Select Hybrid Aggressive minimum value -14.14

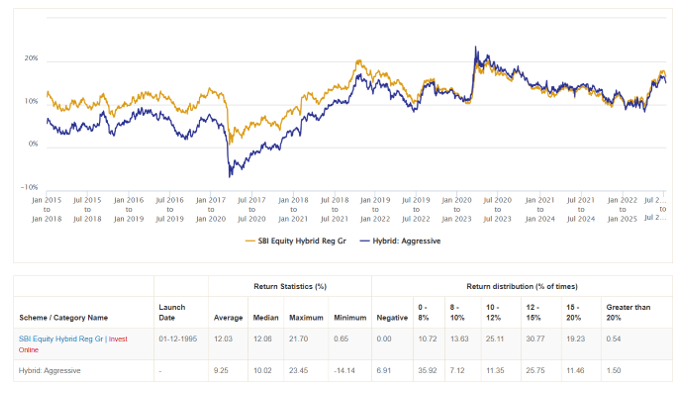click(x=344, y=371)
